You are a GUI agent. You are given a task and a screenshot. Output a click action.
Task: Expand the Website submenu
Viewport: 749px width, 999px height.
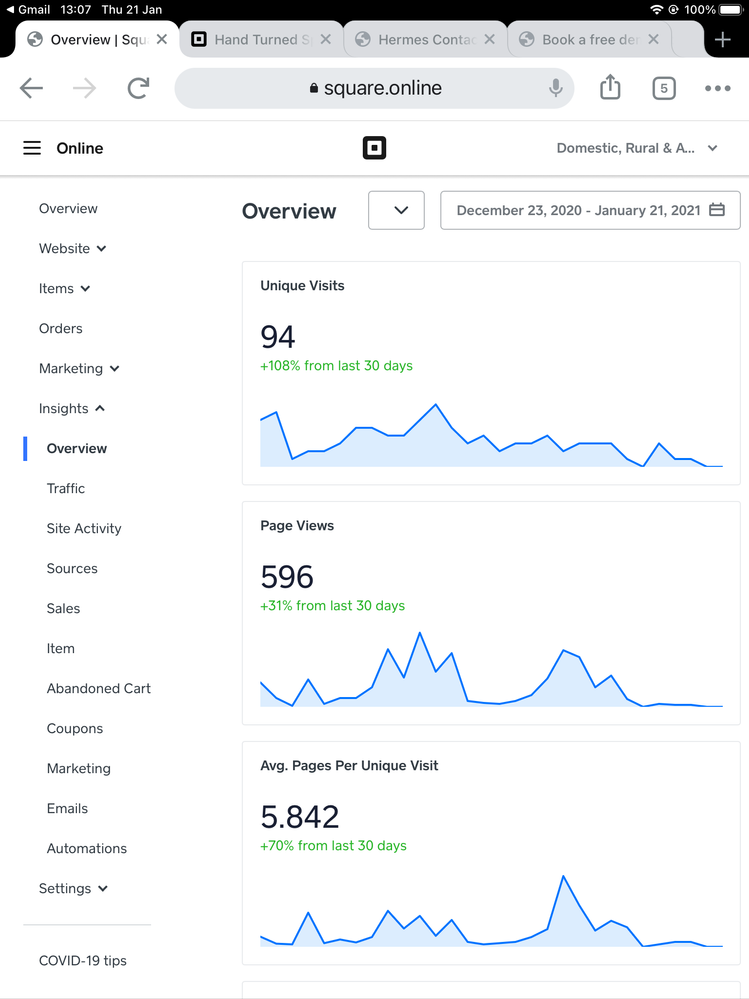(x=73, y=248)
